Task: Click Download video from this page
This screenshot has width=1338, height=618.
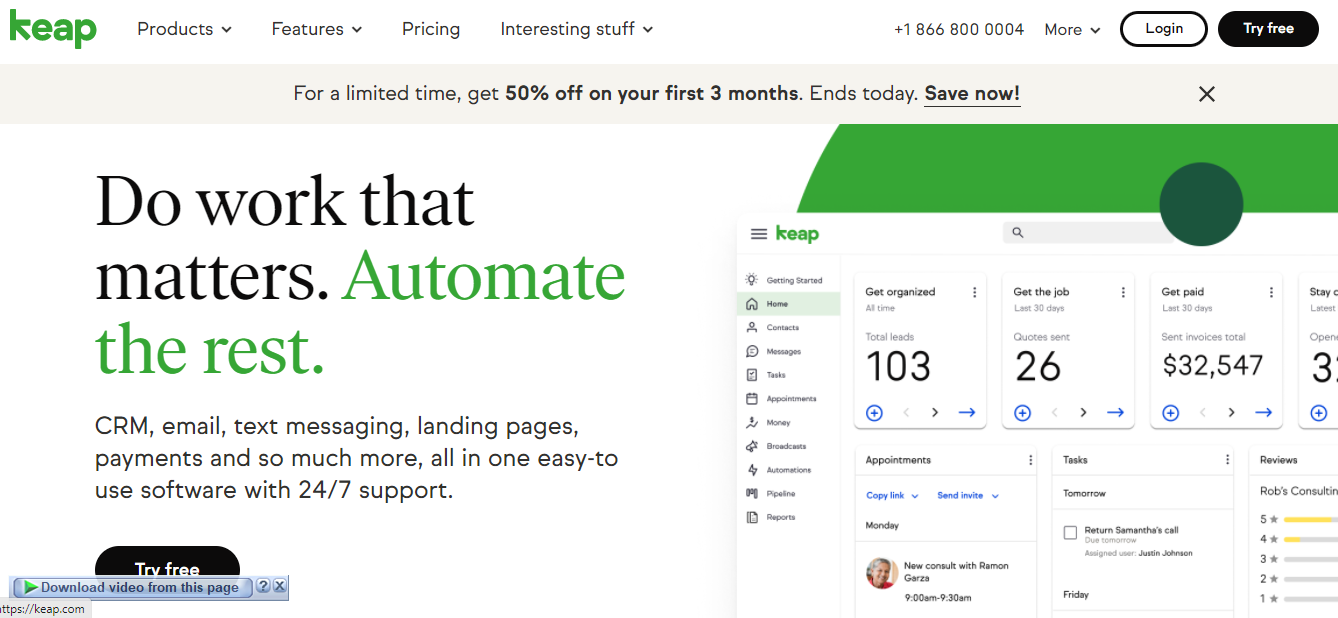Action: pos(132,587)
